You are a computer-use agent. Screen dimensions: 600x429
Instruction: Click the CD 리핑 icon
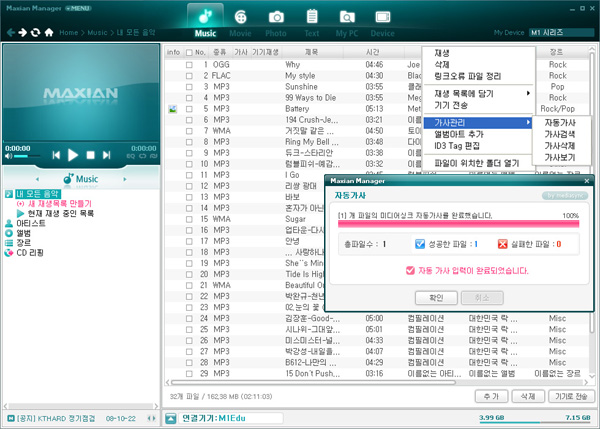coord(9,253)
